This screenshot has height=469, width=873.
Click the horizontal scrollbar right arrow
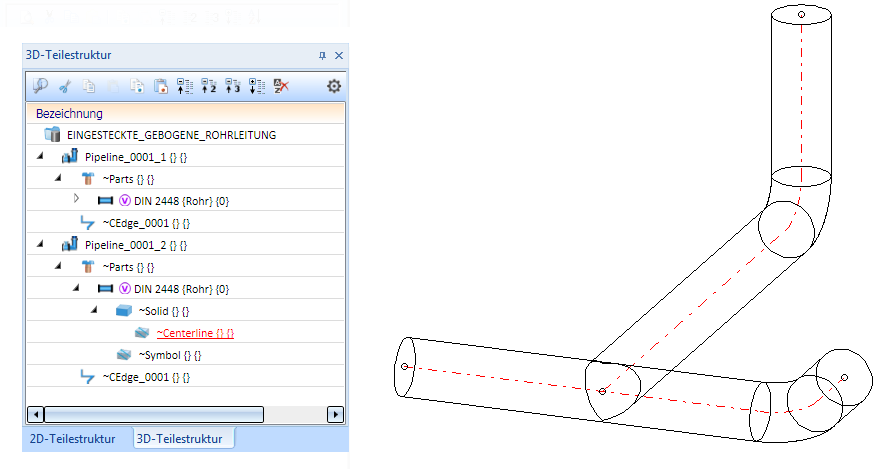click(x=335, y=414)
